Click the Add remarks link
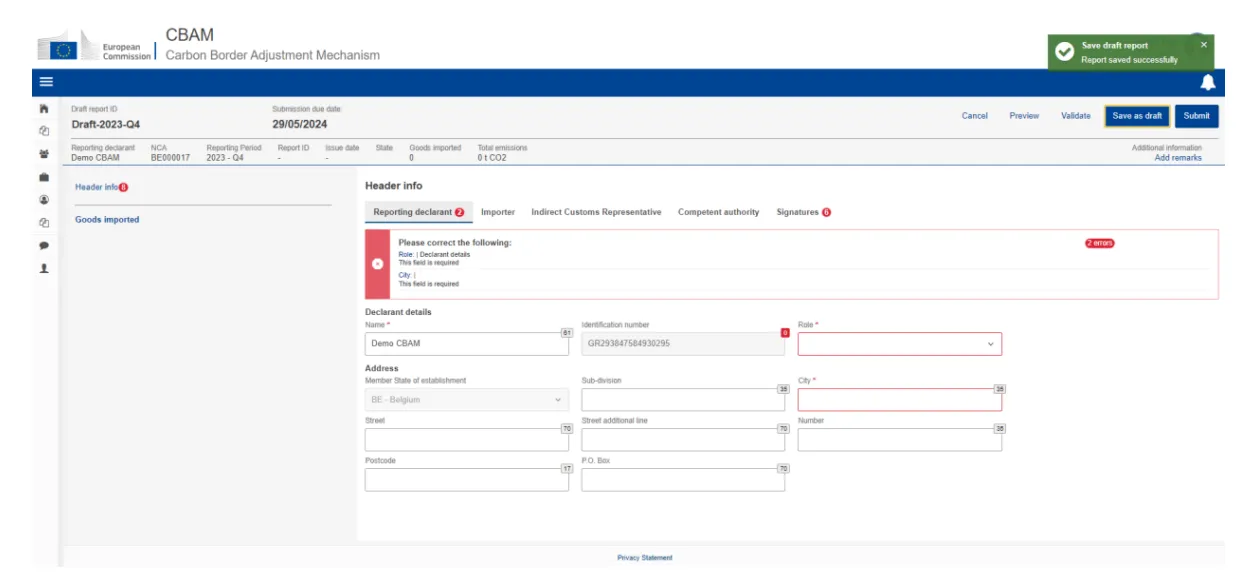This screenshot has width=1238, height=584. (x=1178, y=158)
